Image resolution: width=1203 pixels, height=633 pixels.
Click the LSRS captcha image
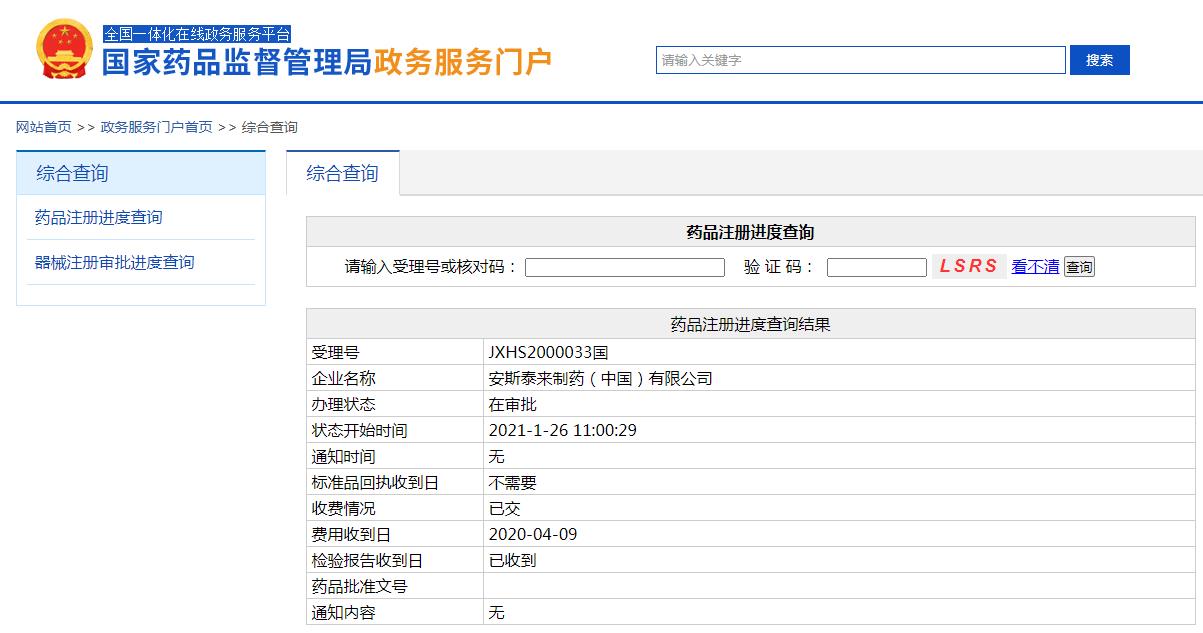[x=968, y=266]
